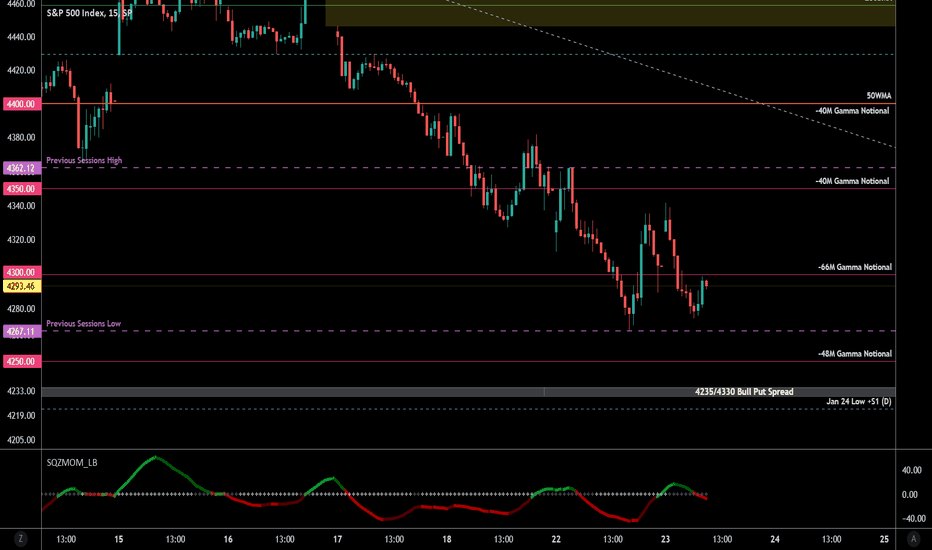This screenshot has width=932, height=550.
Task: Select the Previous Sessions High text
Action: coord(84,161)
